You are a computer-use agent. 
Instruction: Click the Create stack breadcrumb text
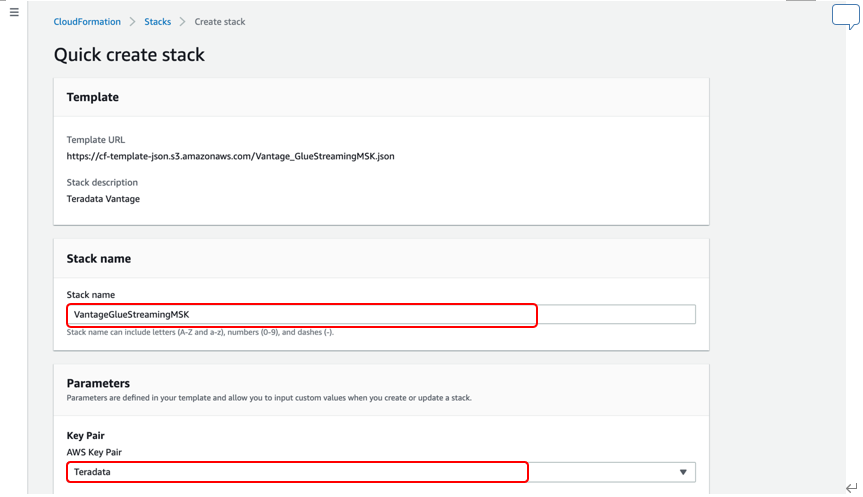coord(220,21)
